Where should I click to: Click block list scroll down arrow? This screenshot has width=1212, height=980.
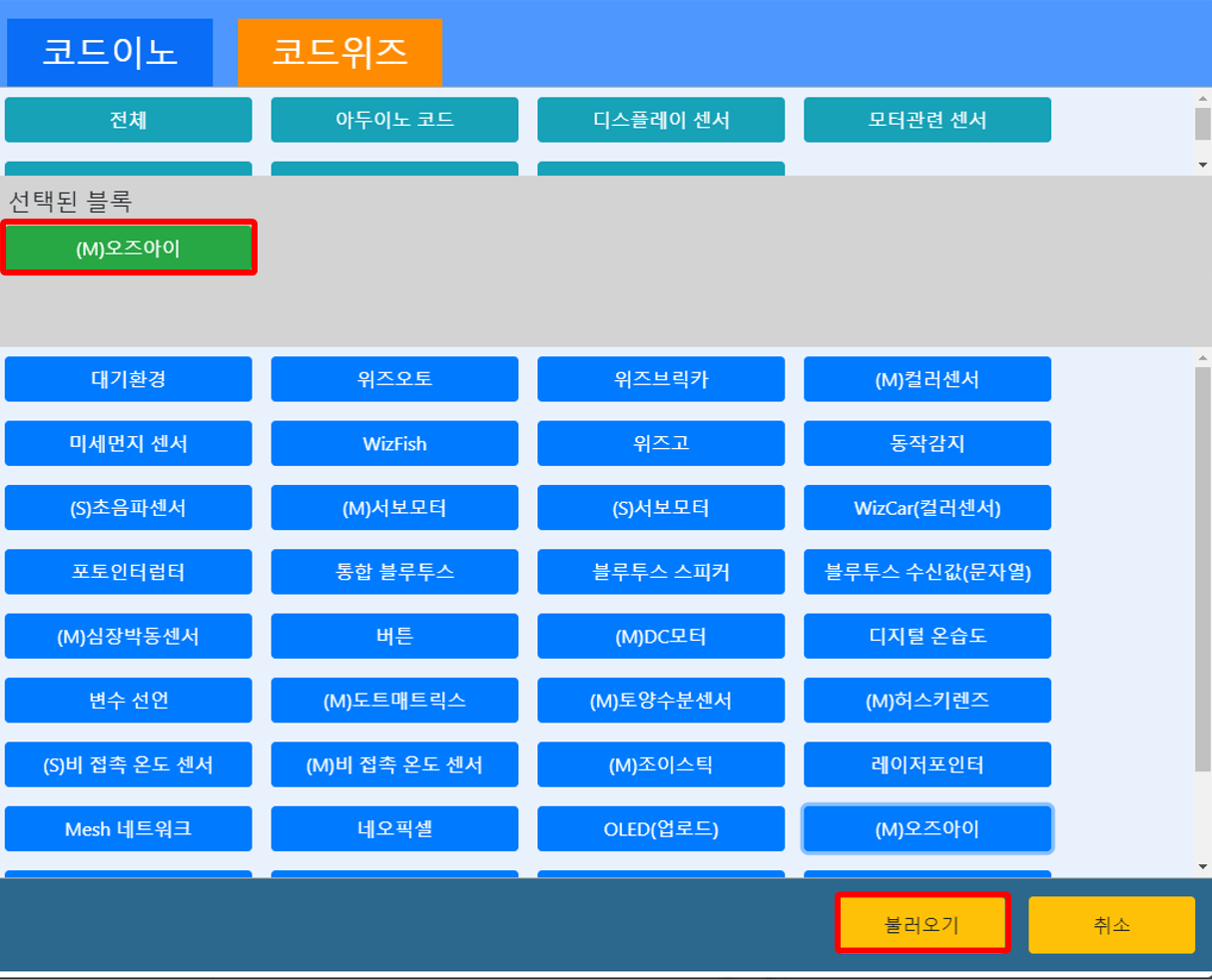pos(1203,866)
